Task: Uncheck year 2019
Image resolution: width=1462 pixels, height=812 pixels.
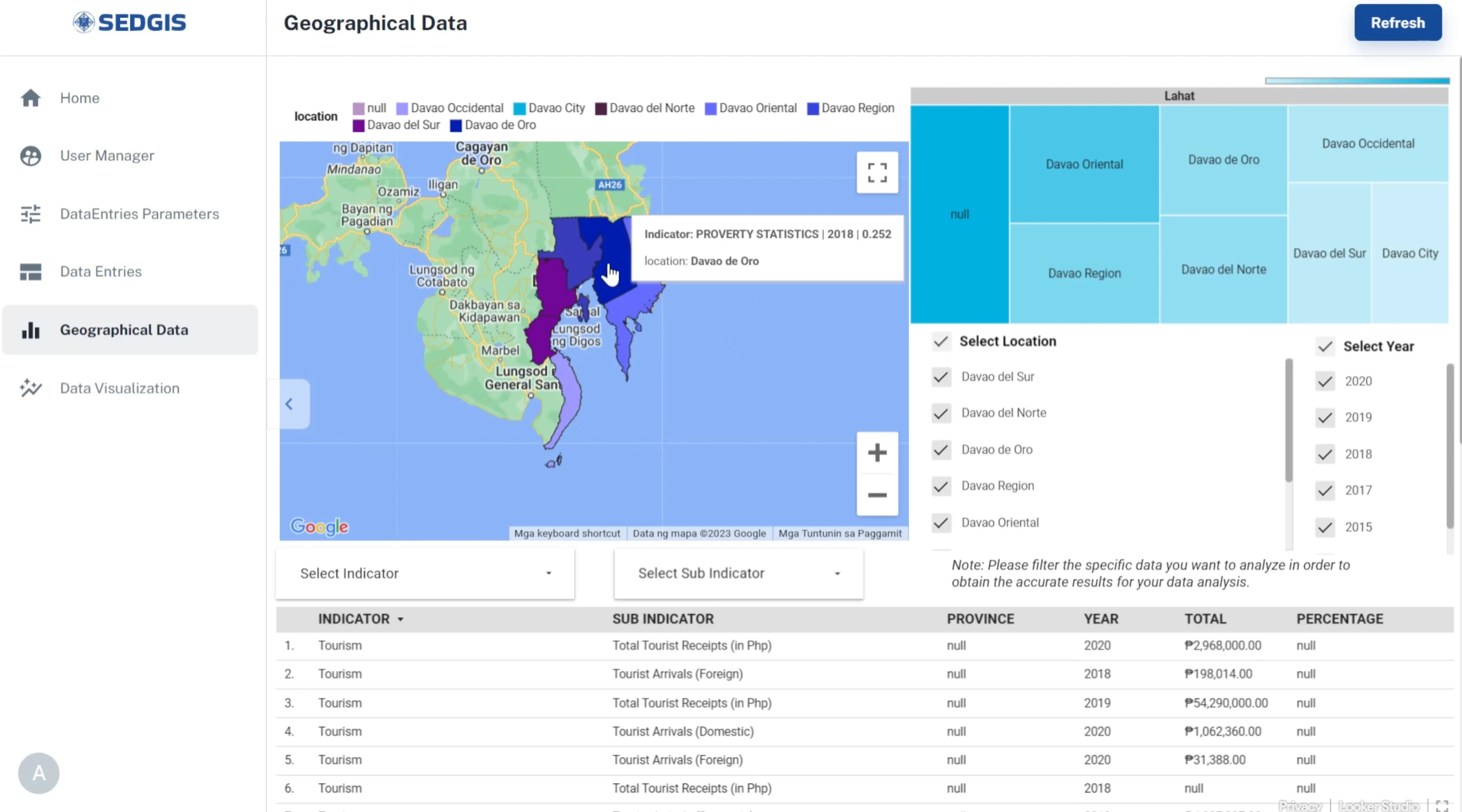Action: coord(1325,418)
